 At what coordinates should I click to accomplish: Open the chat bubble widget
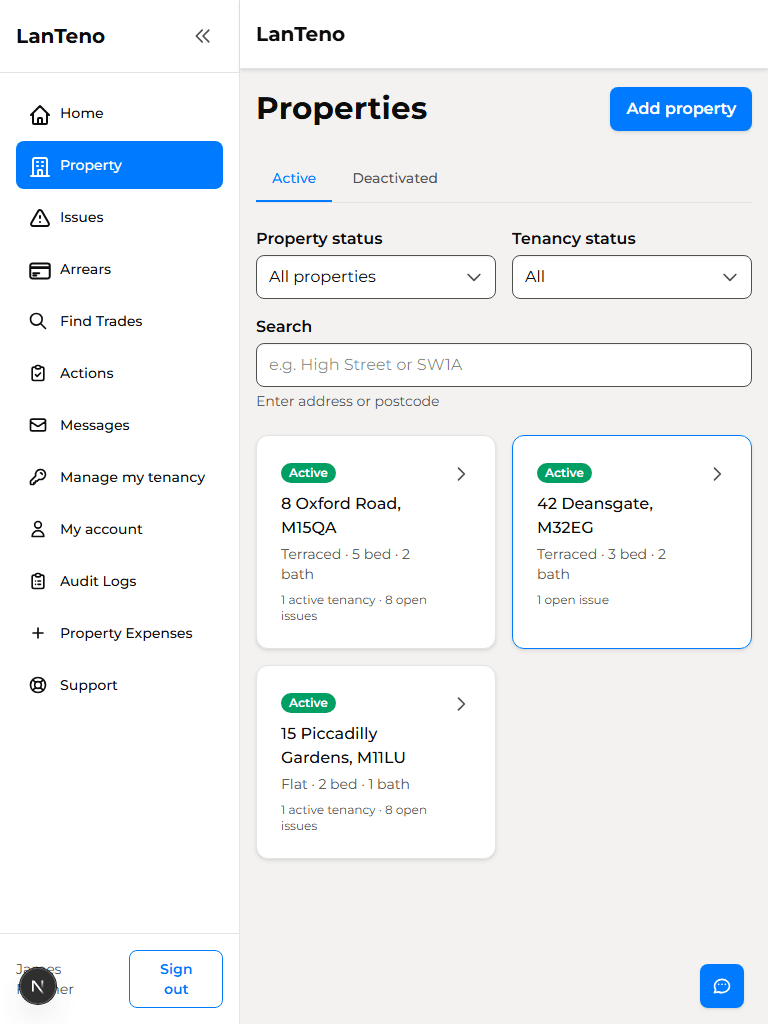[722, 985]
